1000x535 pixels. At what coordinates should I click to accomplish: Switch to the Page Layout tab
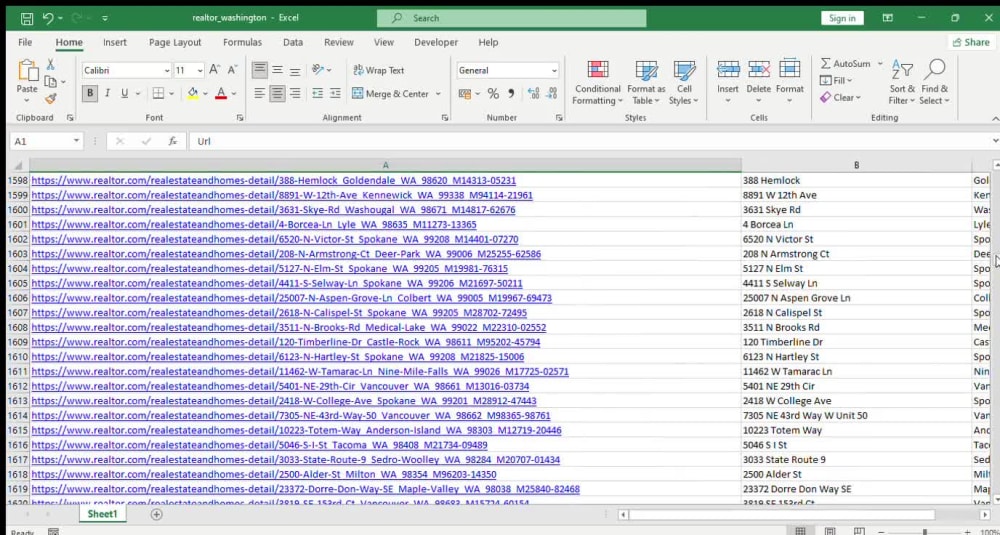175,42
